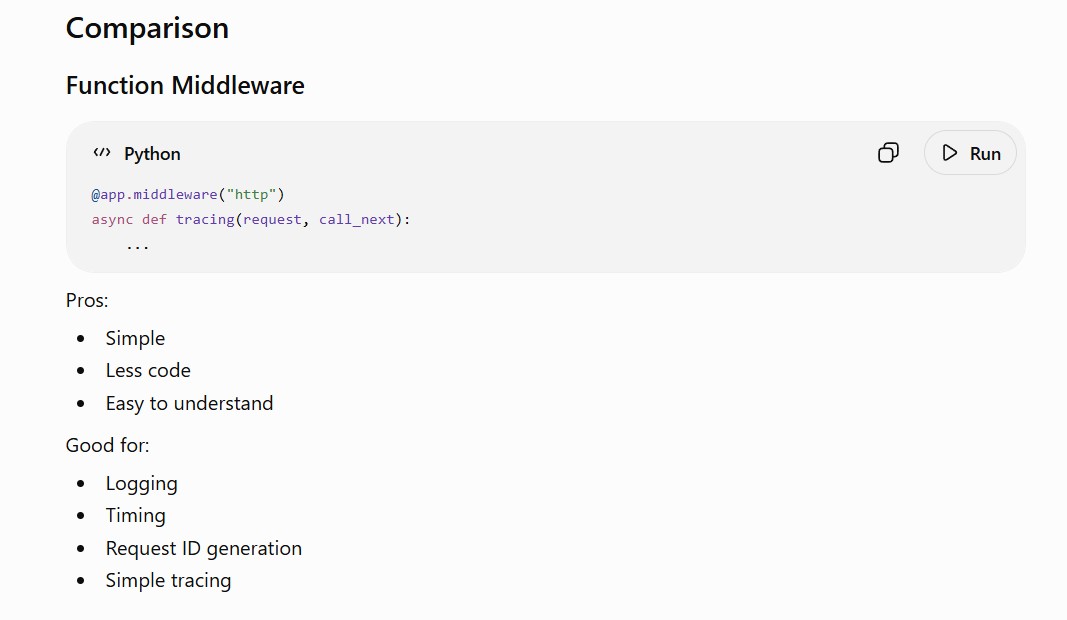Select the Timing bullet item

point(135,516)
